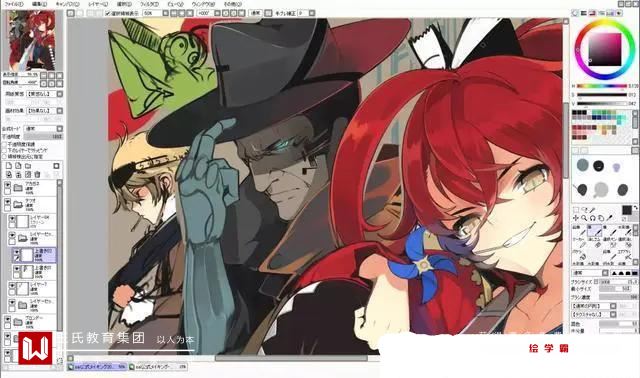
Task: Create a new normal layer
Action: click(x=9, y=166)
